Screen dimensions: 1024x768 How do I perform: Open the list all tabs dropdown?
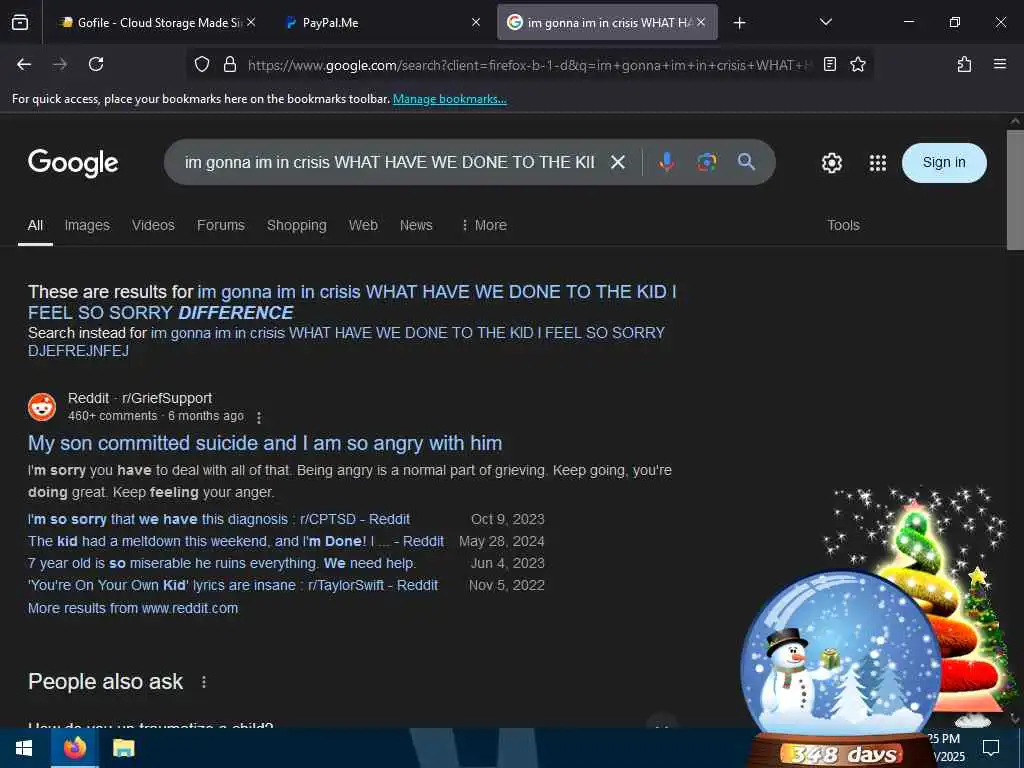click(x=825, y=23)
